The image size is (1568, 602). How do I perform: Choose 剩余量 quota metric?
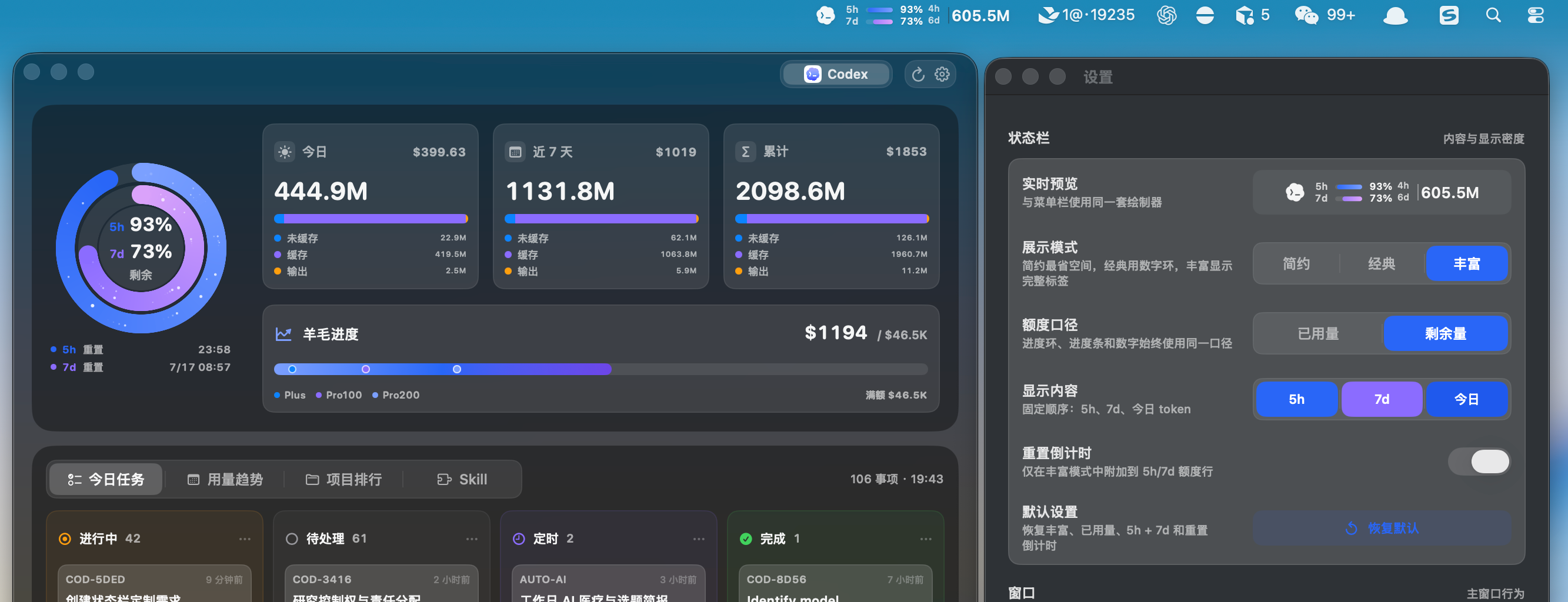click(x=1445, y=333)
